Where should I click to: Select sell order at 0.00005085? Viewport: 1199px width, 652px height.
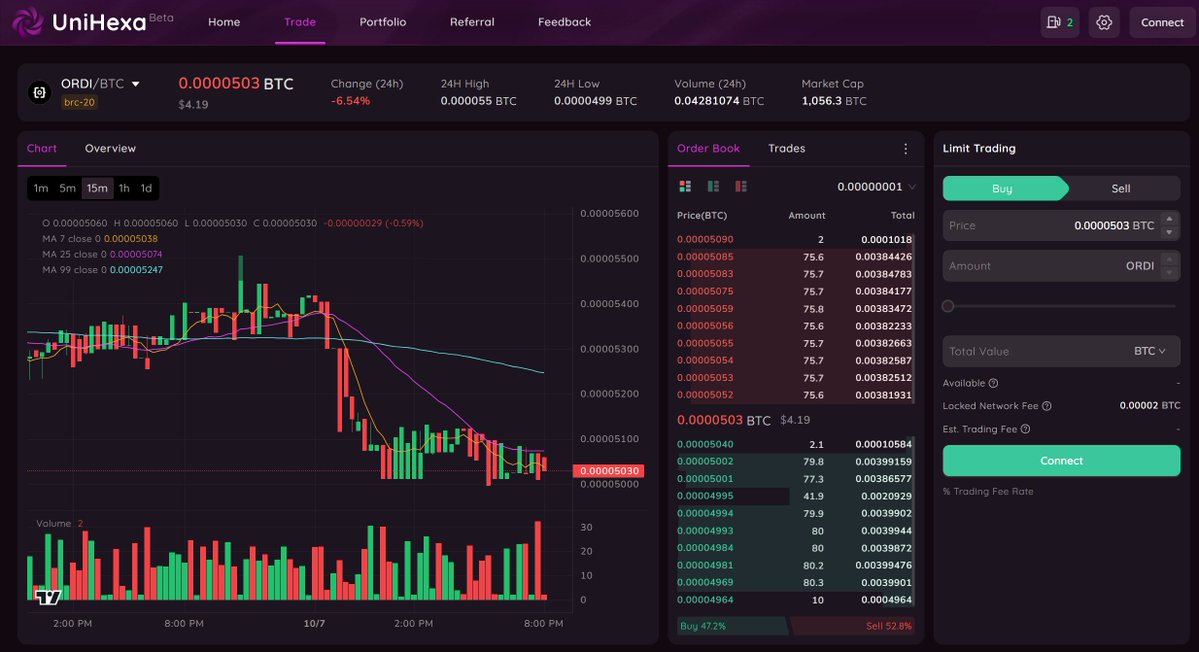click(x=795, y=257)
